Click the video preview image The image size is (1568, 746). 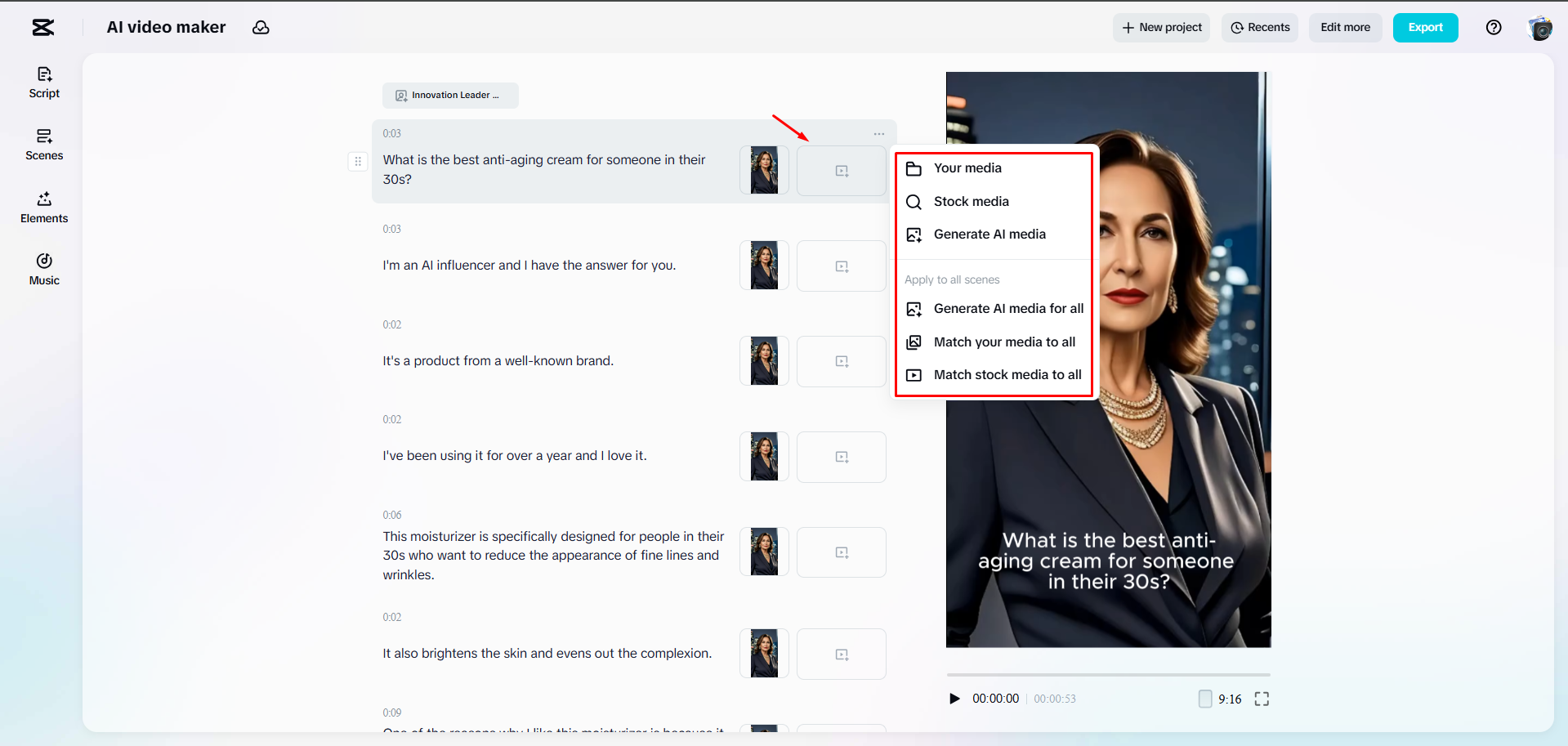[x=1108, y=360]
